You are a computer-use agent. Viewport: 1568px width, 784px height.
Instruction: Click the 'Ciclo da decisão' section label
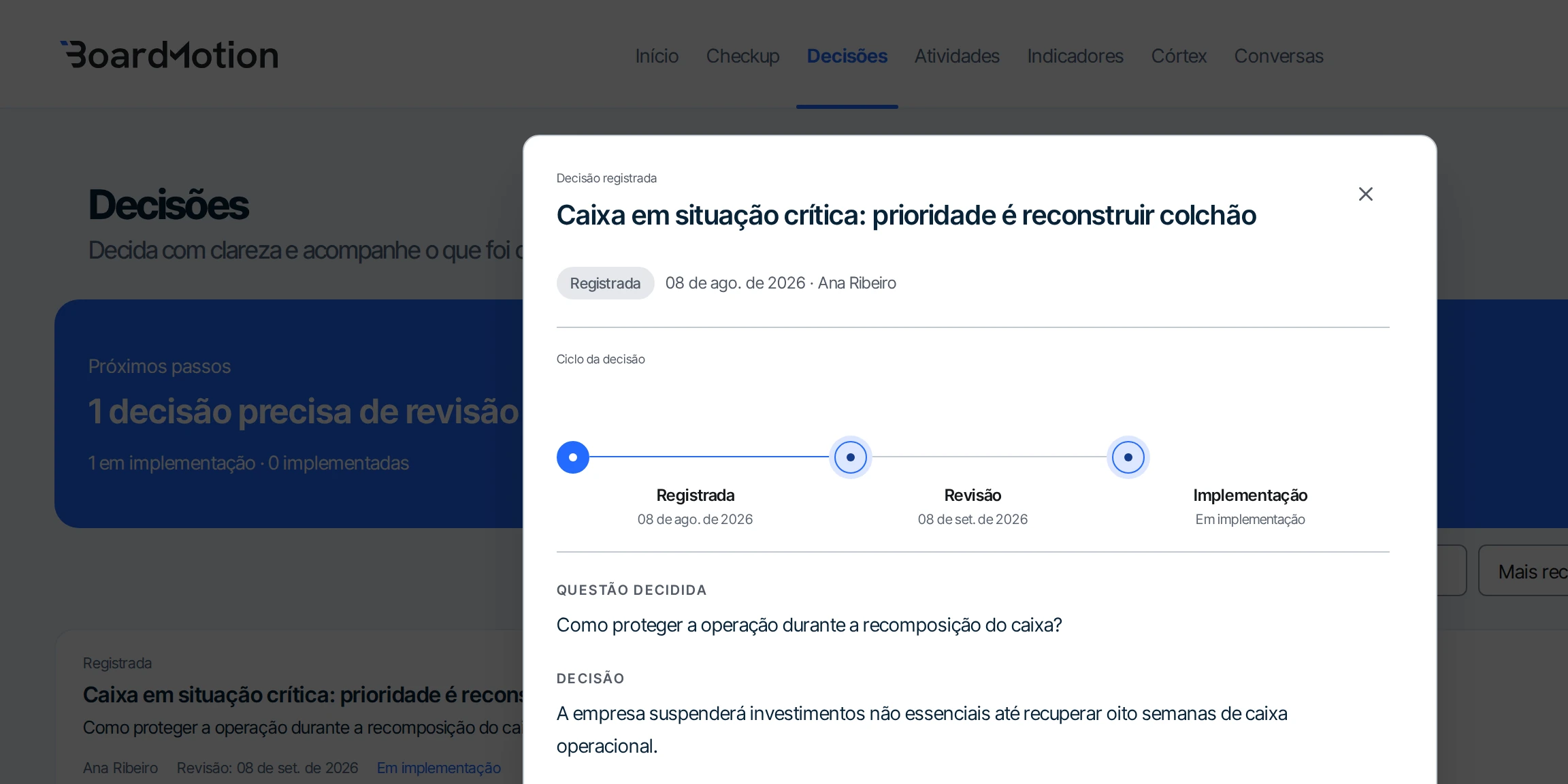coord(601,359)
